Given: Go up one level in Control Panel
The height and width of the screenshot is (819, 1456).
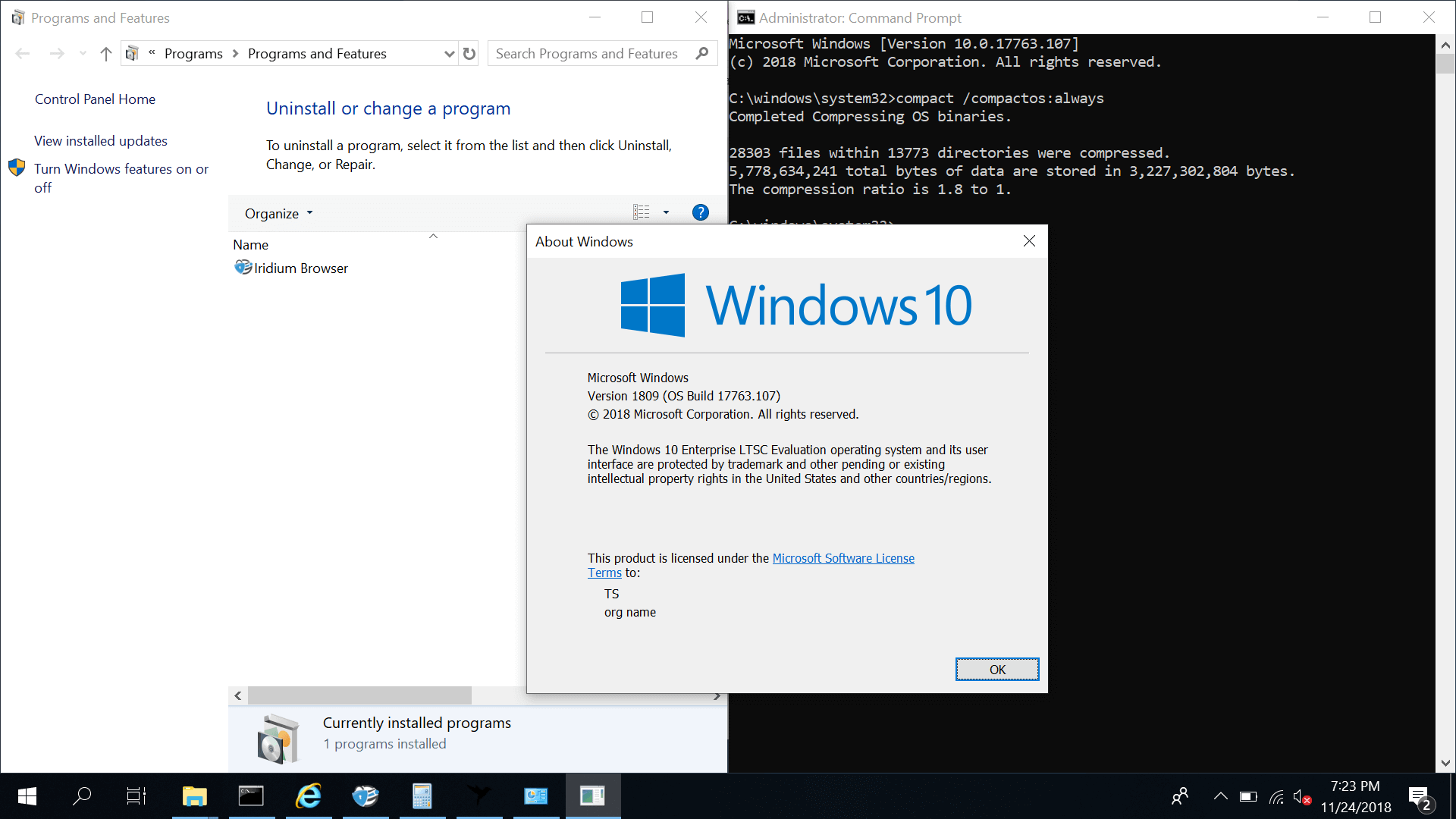Looking at the screenshot, I should (x=106, y=54).
